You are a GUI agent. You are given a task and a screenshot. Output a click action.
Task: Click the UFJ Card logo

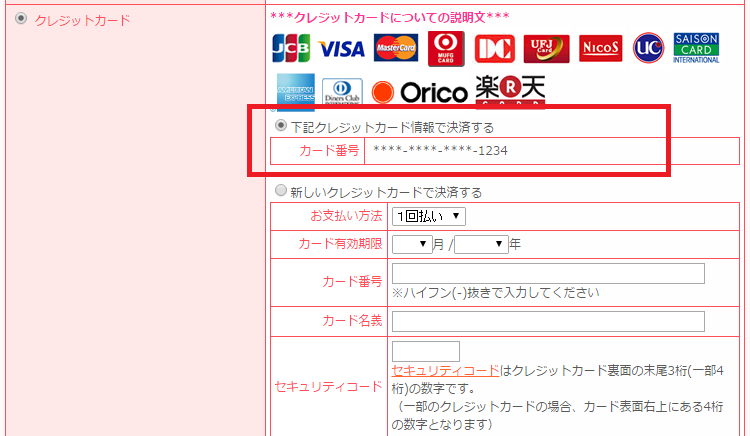pyautogui.click(x=546, y=48)
